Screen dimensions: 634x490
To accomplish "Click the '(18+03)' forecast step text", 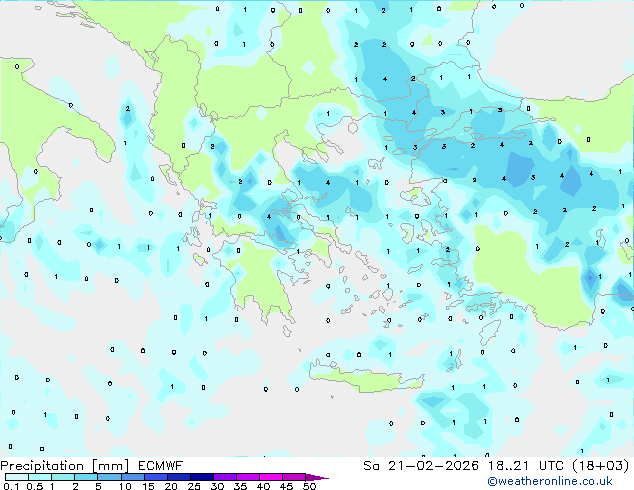I will tap(600, 466).
